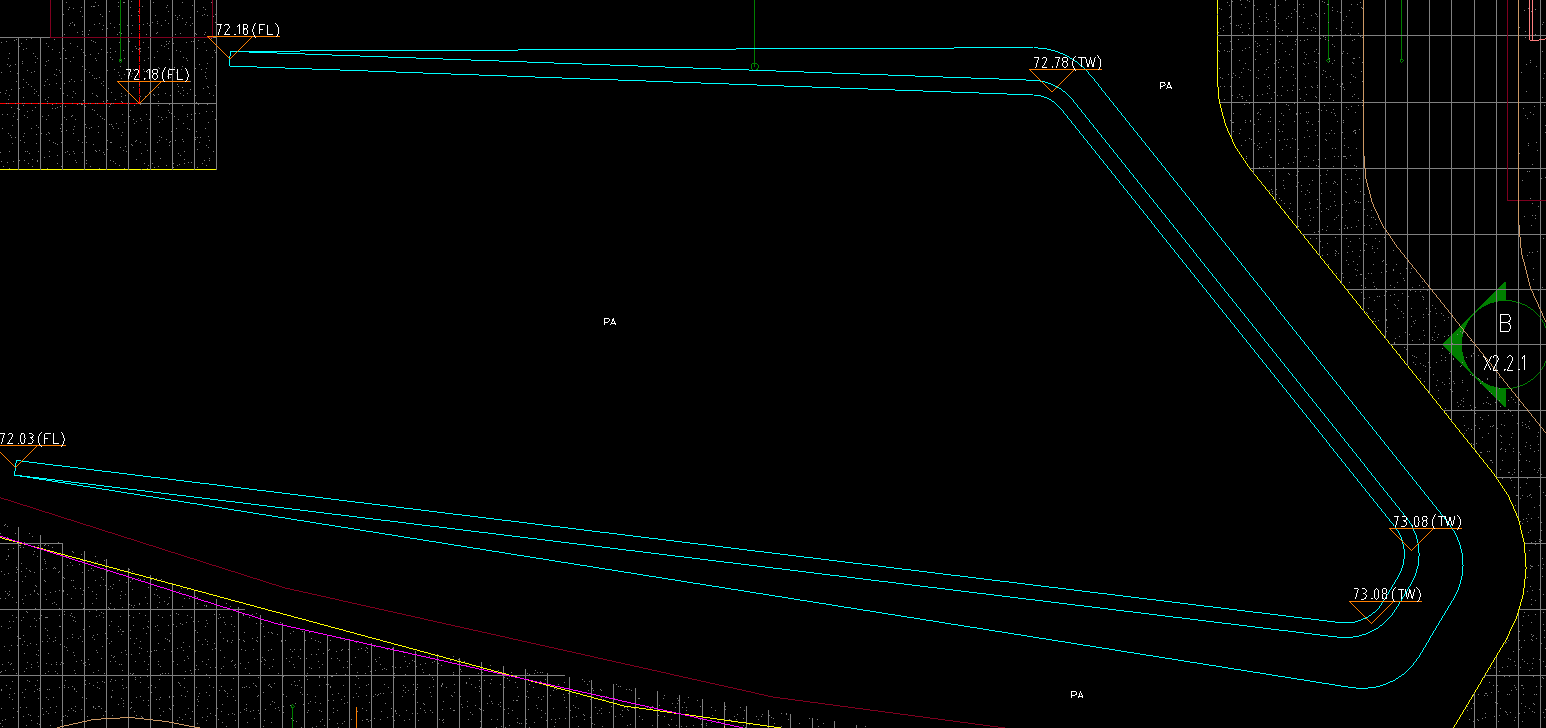Select the 73.08(TW) label nearest the B marker
The width and height of the screenshot is (1546, 728).
pos(1427,522)
